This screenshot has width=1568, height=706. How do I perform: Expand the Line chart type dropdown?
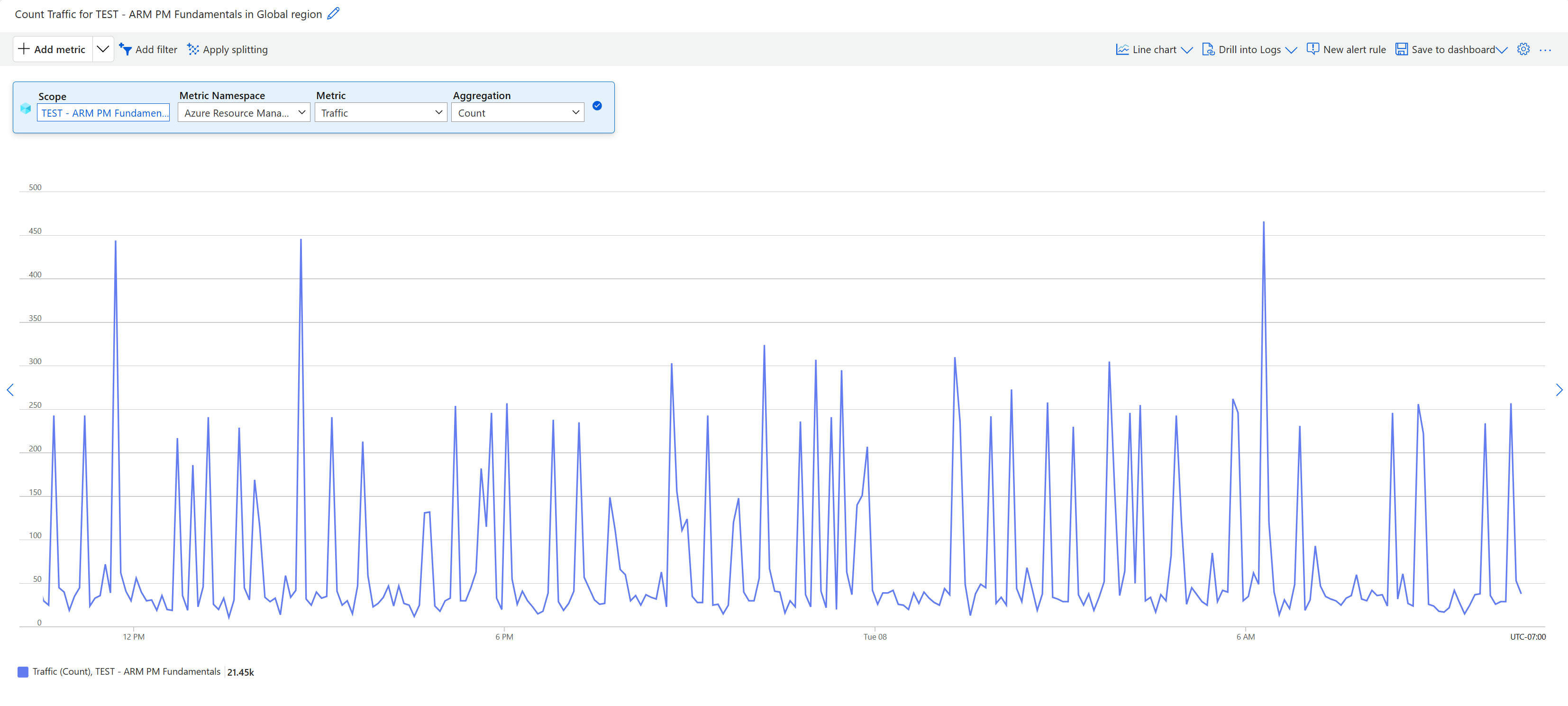click(1188, 49)
